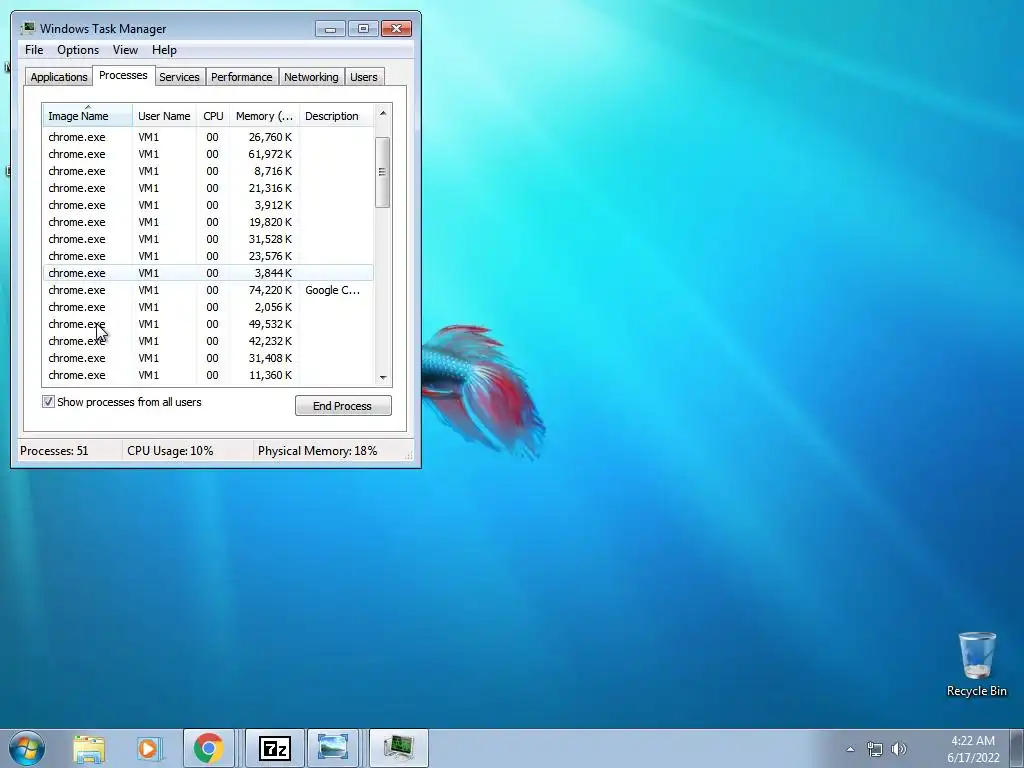This screenshot has width=1024, height=768.
Task: Open the Recycle Bin desktop icon
Action: (977, 664)
